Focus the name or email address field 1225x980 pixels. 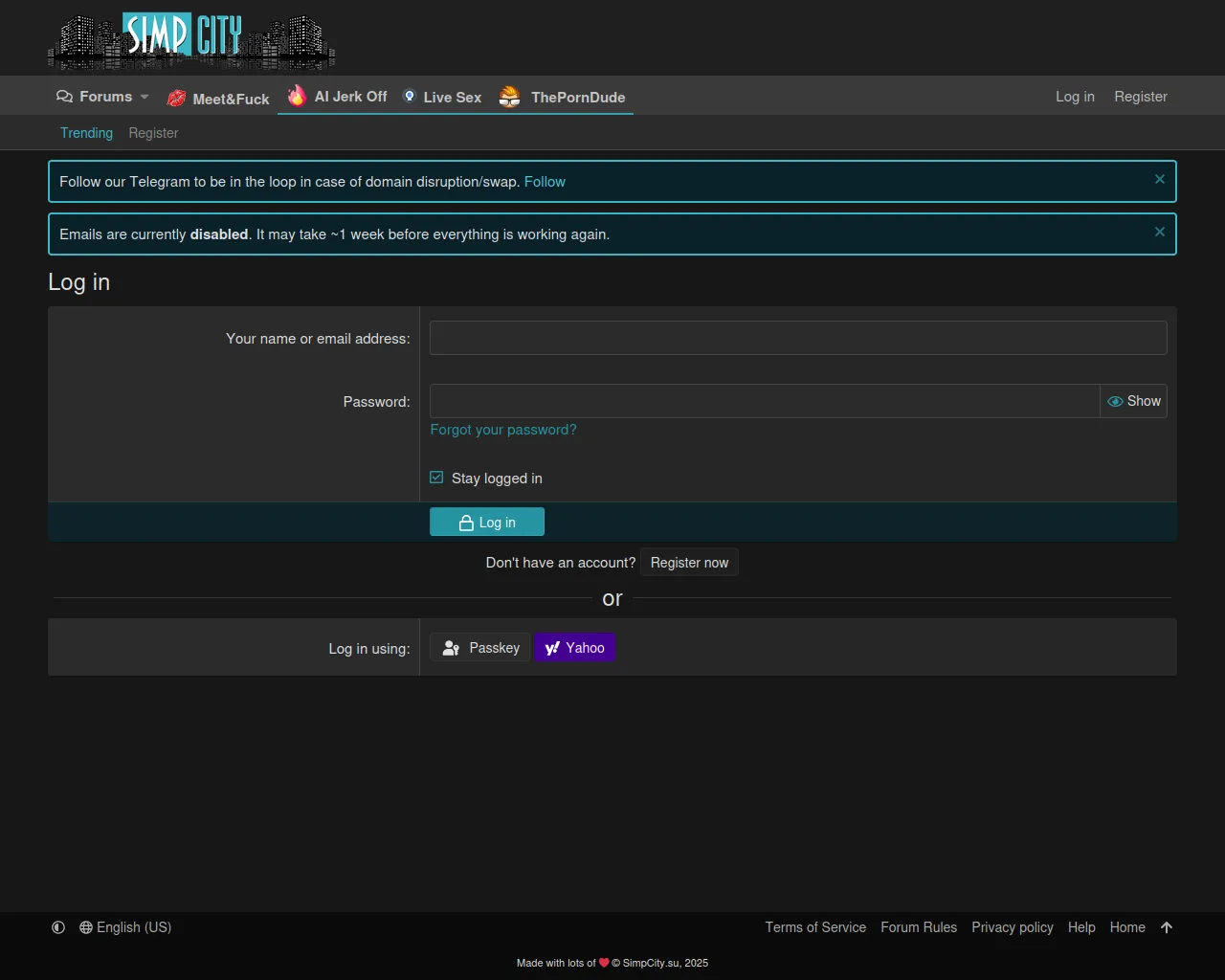click(797, 338)
